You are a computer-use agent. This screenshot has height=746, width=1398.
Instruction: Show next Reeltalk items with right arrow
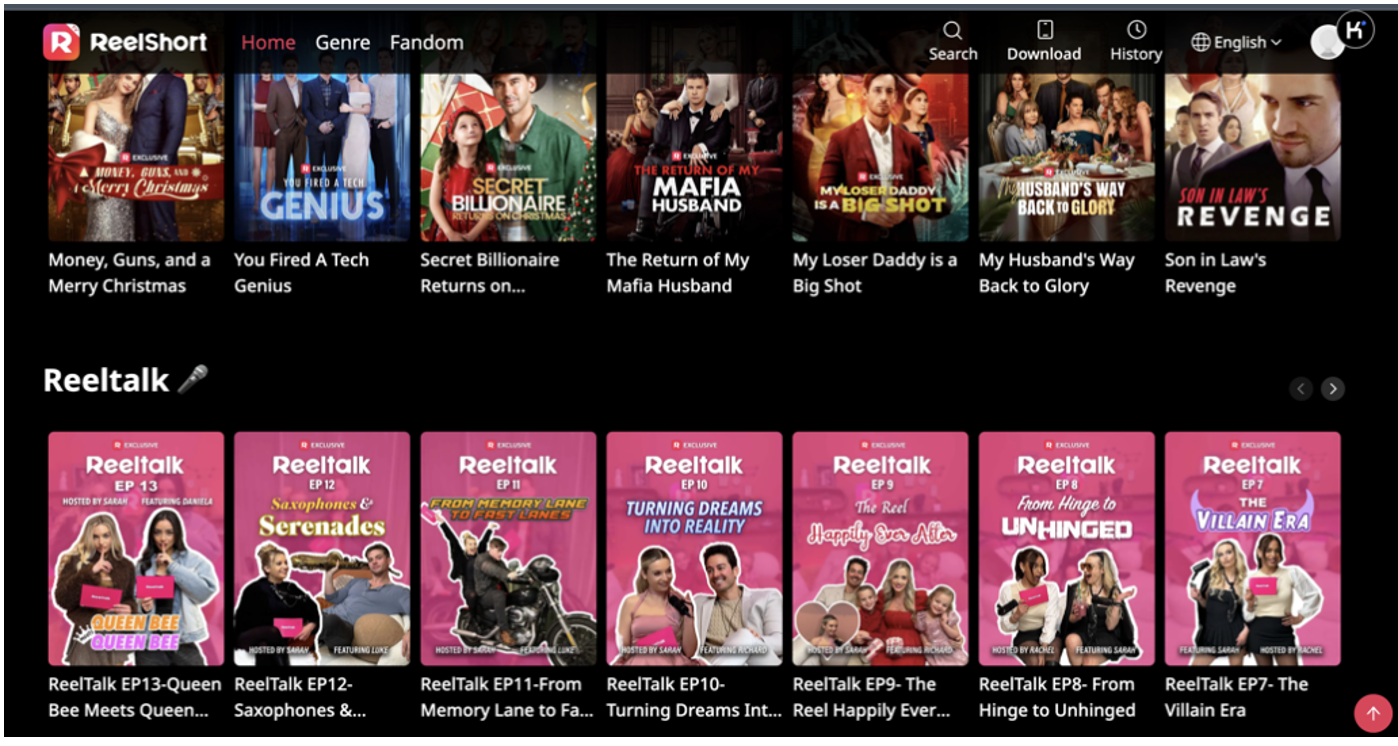coord(1332,389)
